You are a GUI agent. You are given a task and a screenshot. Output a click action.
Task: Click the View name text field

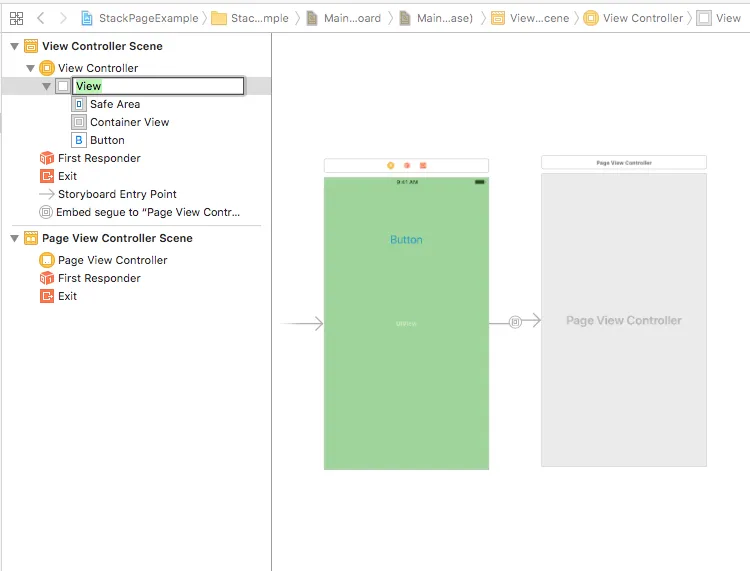click(158, 86)
